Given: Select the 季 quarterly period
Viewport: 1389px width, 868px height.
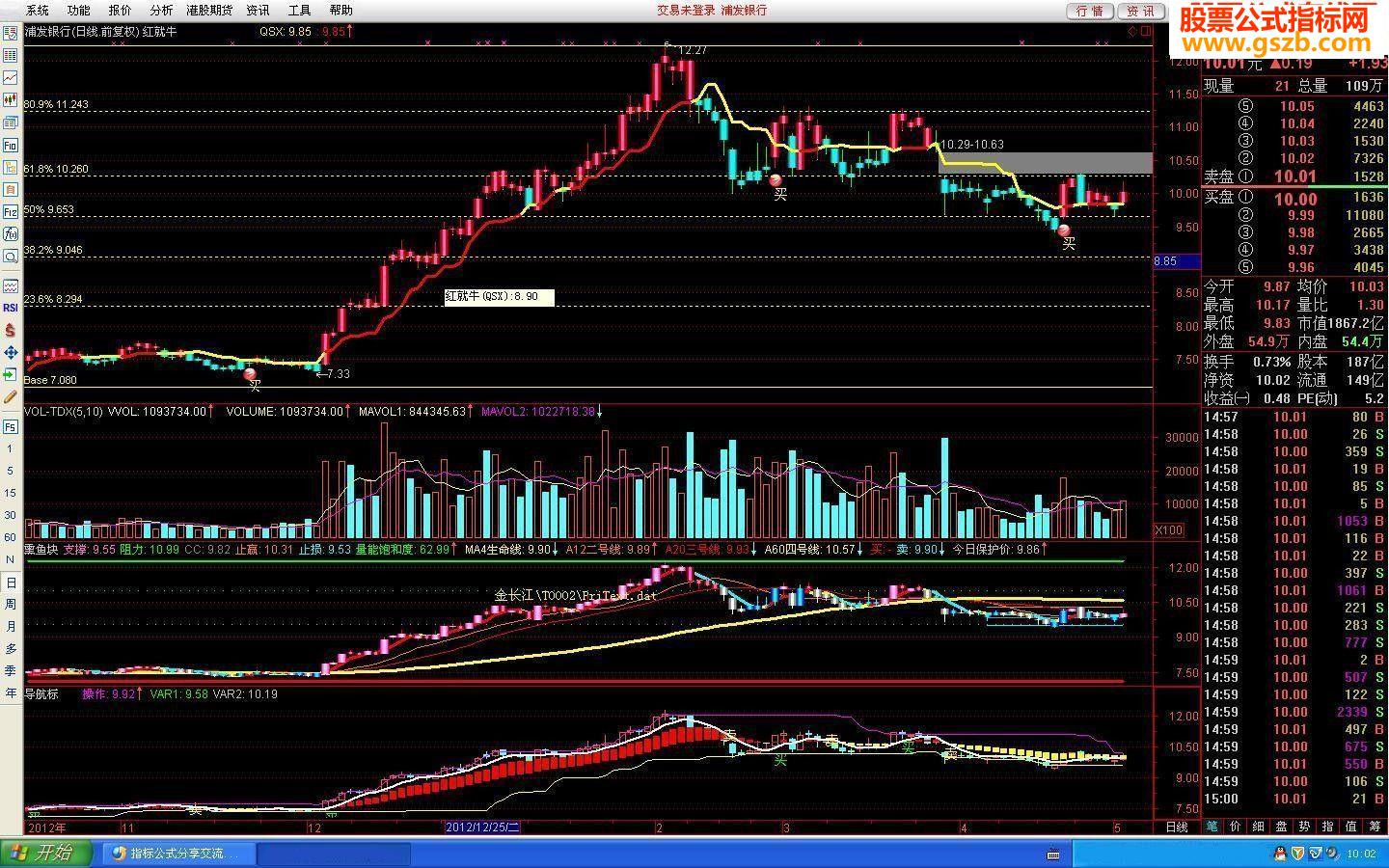Looking at the screenshot, I should click(x=11, y=671).
